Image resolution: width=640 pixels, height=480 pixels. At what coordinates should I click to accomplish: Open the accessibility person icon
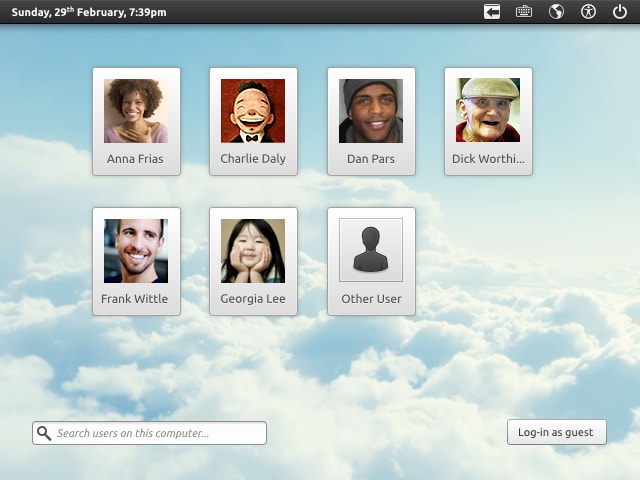(588, 12)
